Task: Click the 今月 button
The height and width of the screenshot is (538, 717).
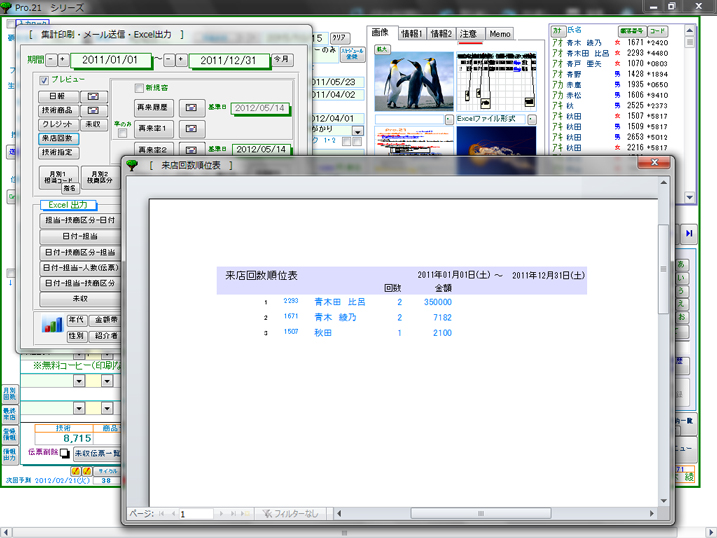Action: point(282,59)
